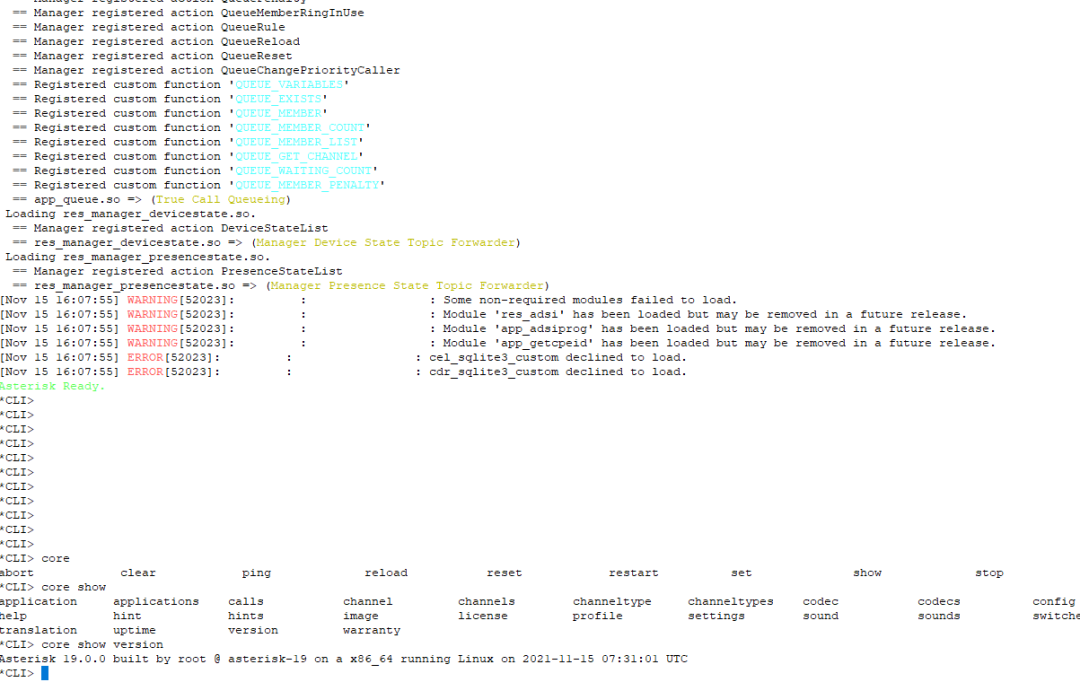Select the 'Asterisk Ready.' green status line

tap(52, 386)
